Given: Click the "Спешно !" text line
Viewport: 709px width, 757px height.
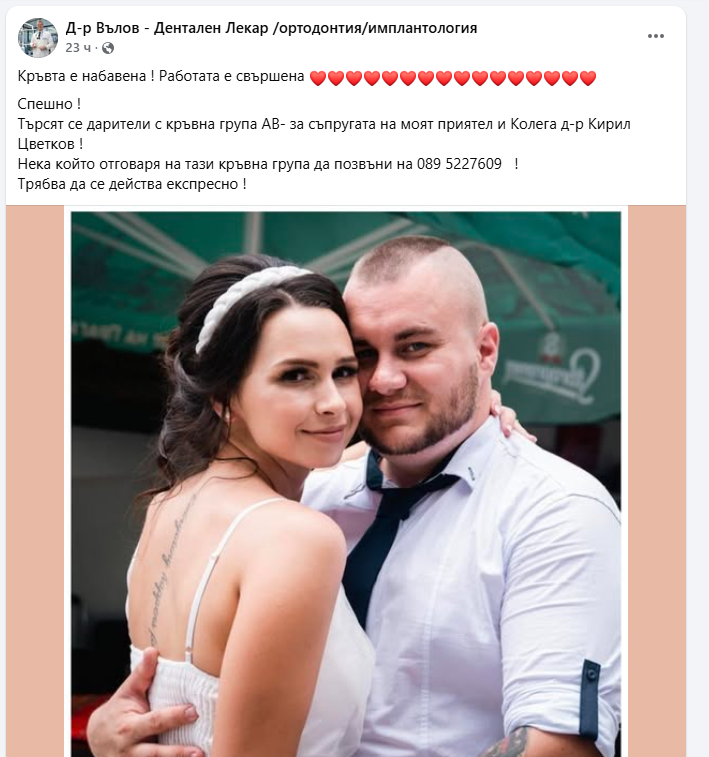Looking at the screenshot, I should coord(49,104).
